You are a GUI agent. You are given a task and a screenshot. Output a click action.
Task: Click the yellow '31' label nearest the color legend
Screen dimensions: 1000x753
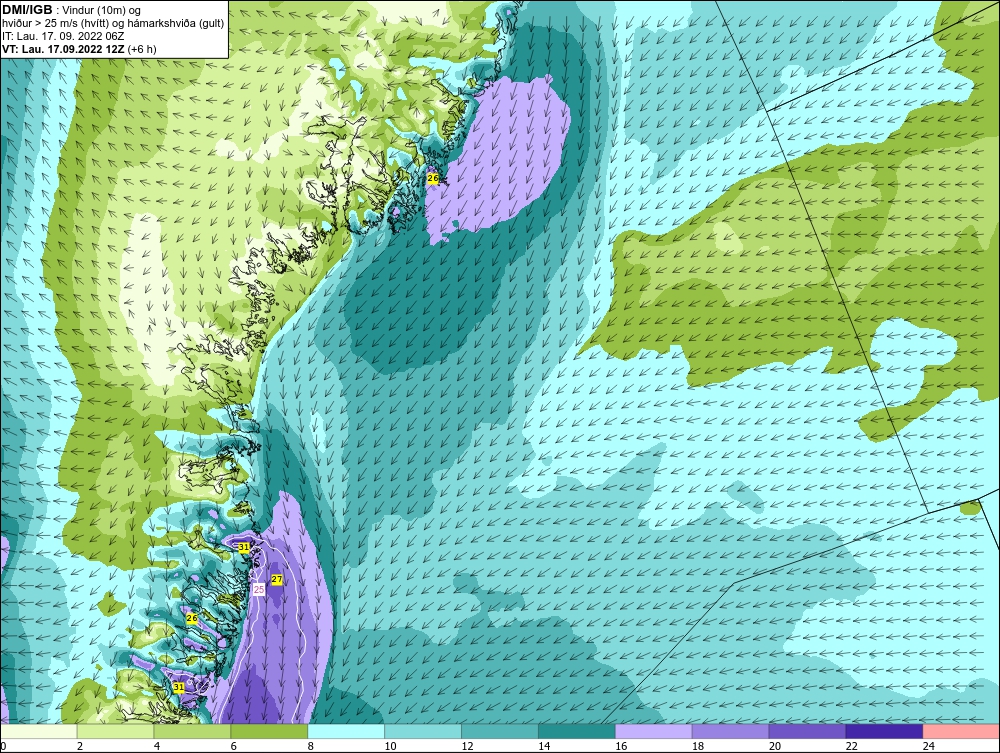coord(179,687)
